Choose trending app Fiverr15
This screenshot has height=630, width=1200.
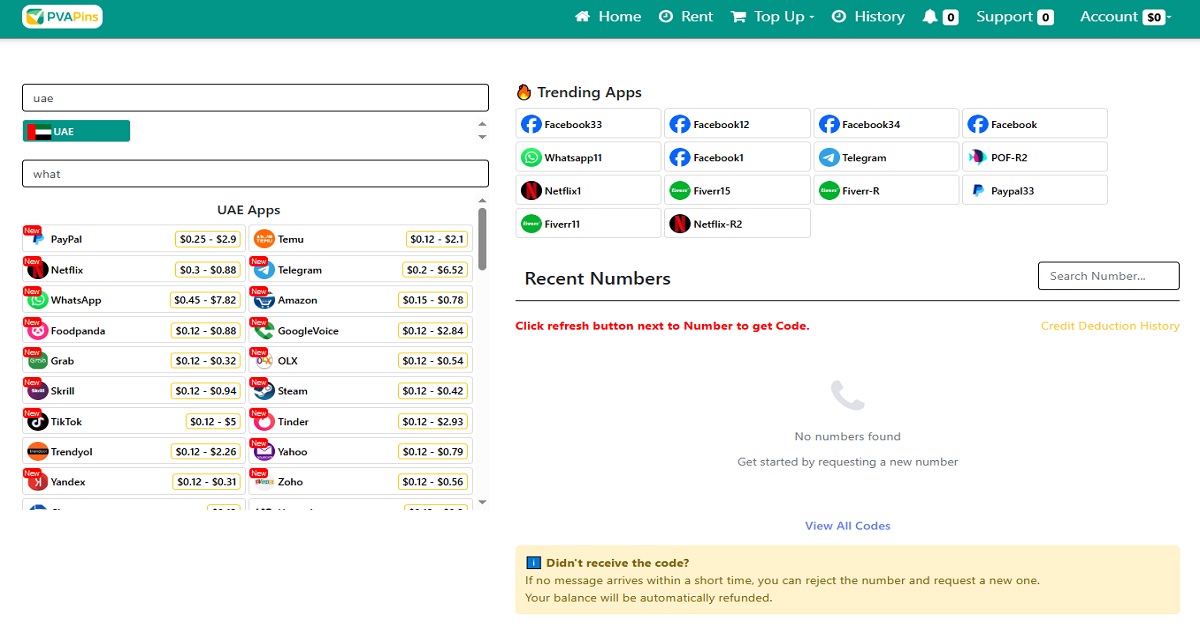pyautogui.click(x=737, y=190)
